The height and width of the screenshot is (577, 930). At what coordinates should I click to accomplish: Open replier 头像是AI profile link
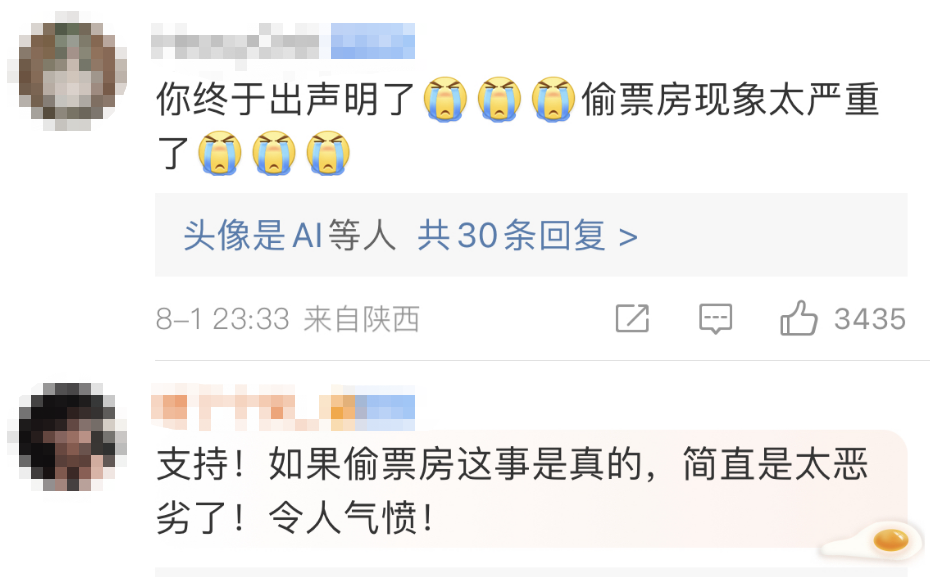pyautogui.click(x=253, y=235)
